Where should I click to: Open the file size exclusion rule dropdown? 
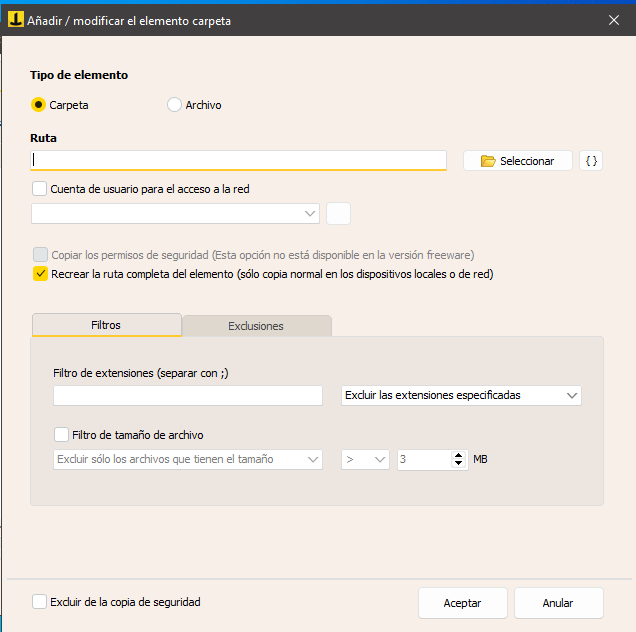(187, 460)
